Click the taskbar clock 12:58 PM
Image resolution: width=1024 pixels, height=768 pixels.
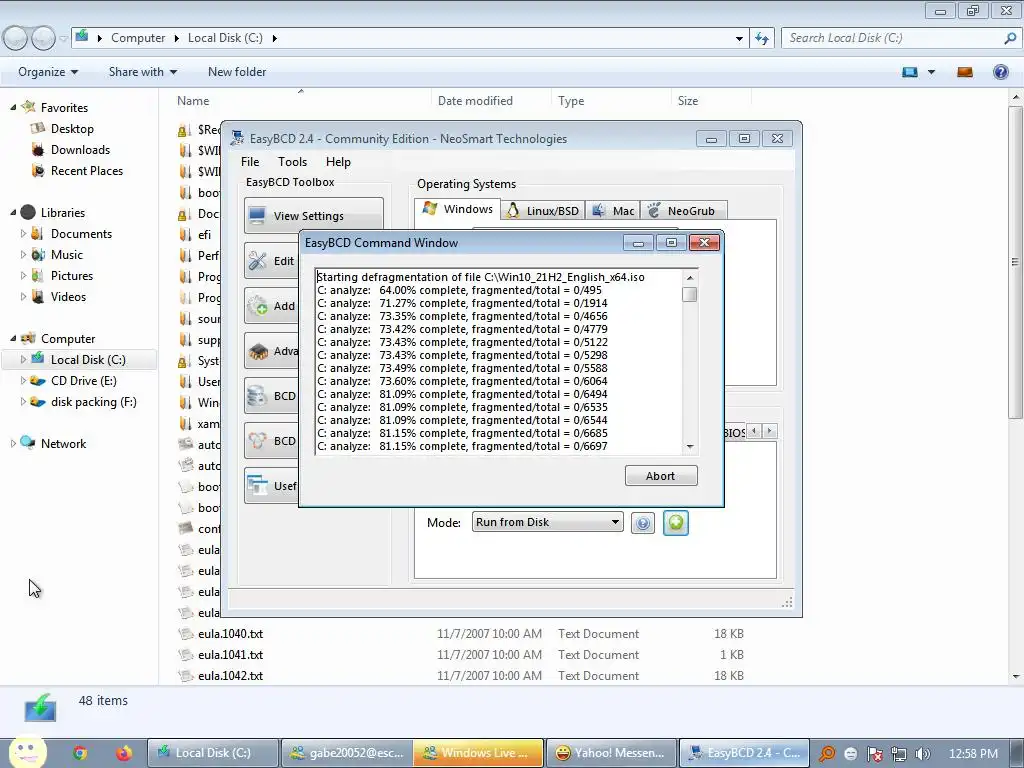tap(973, 753)
